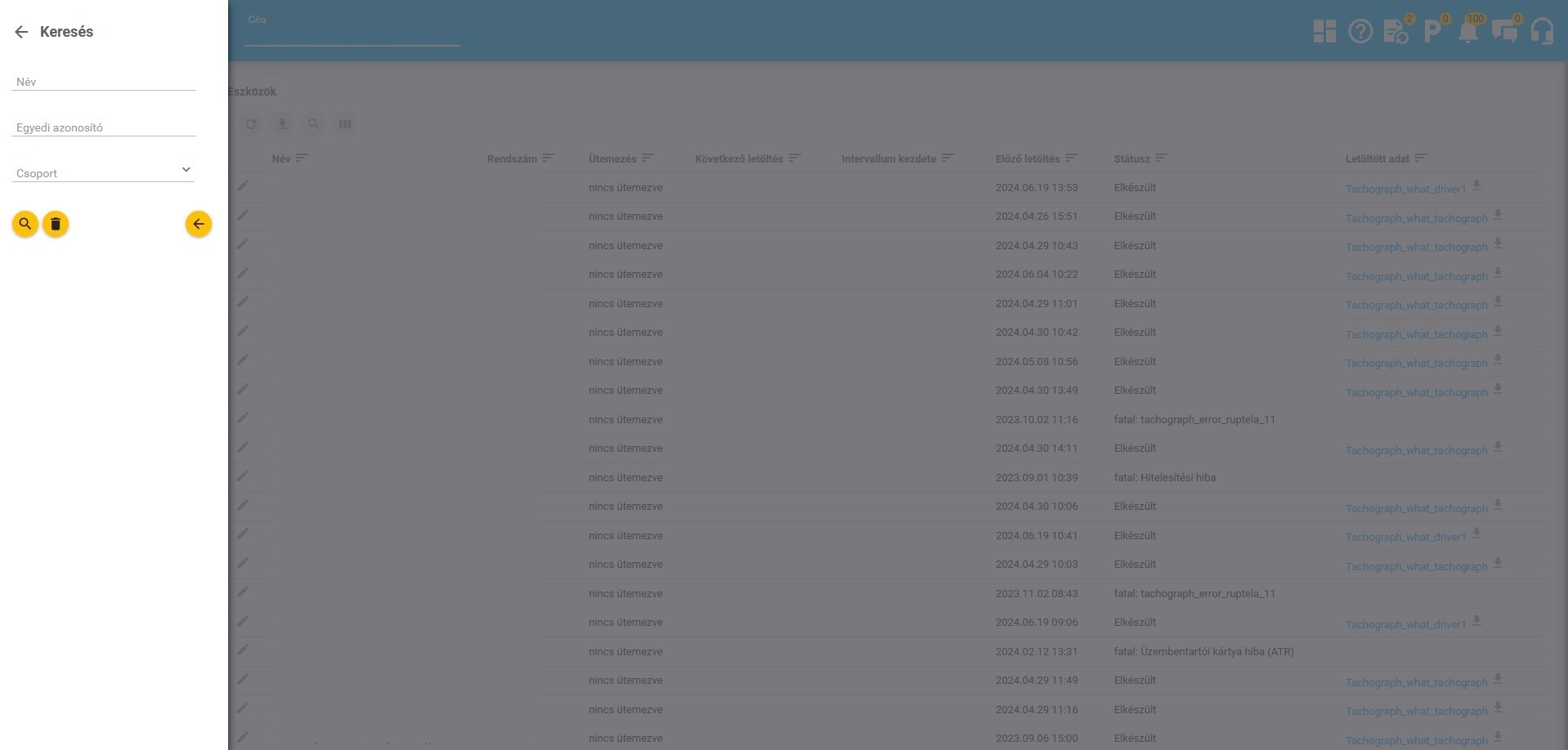The image size is (1568, 750).
Task: Open the notifications bell icon
Action: click(1467, 32)
